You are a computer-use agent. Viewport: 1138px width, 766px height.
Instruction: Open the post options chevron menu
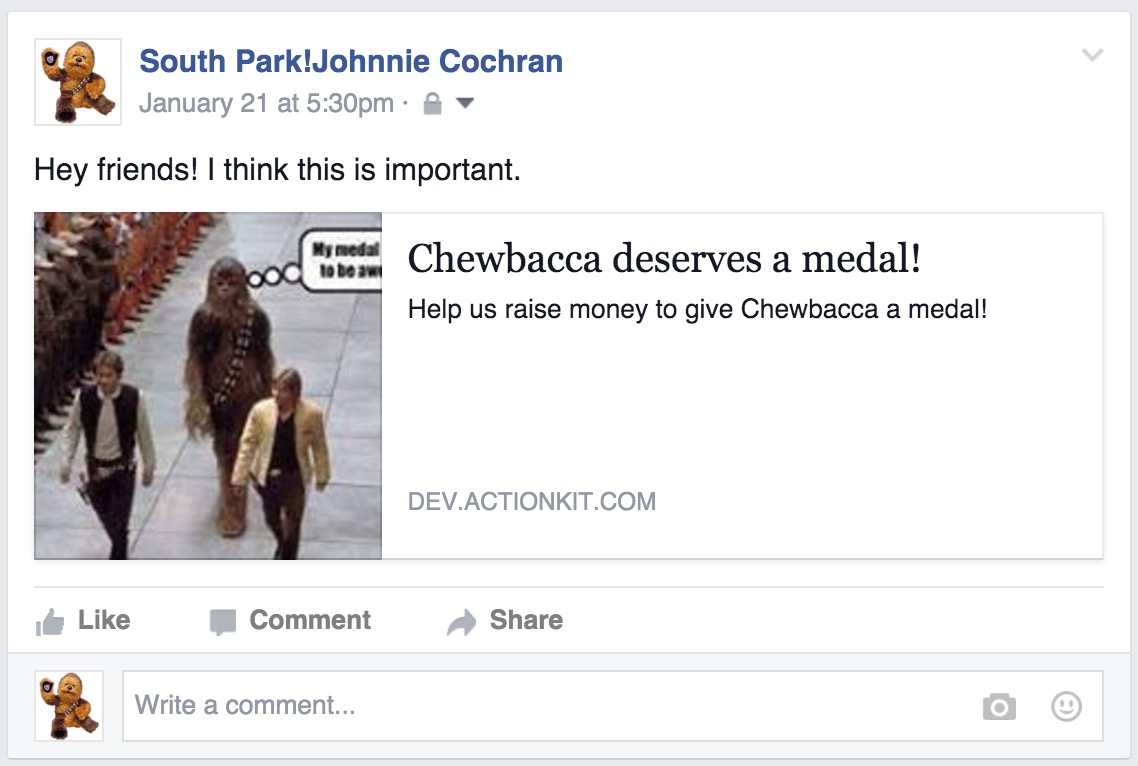[x=1092, y=55]
